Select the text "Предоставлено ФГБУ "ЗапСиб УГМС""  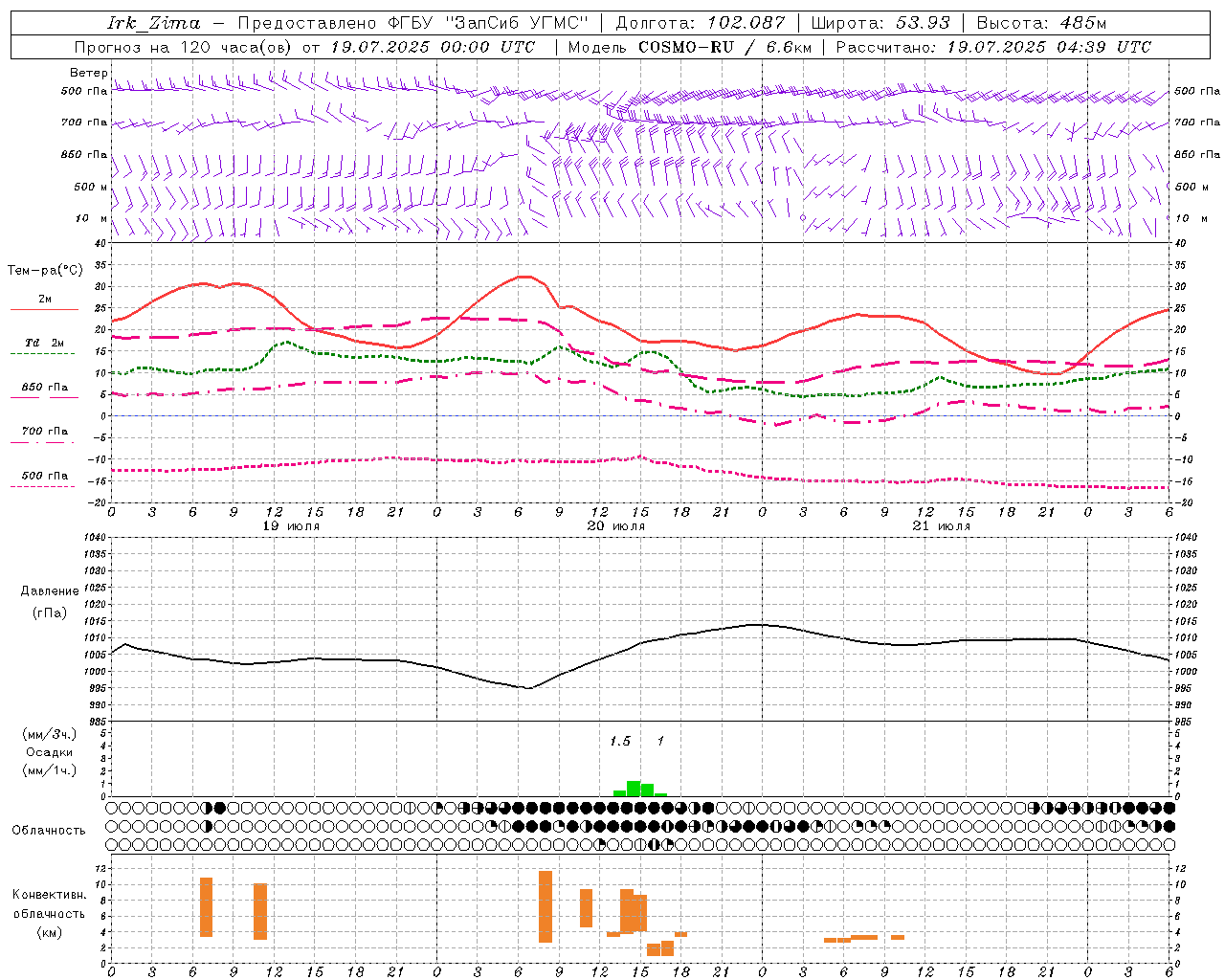412,23
